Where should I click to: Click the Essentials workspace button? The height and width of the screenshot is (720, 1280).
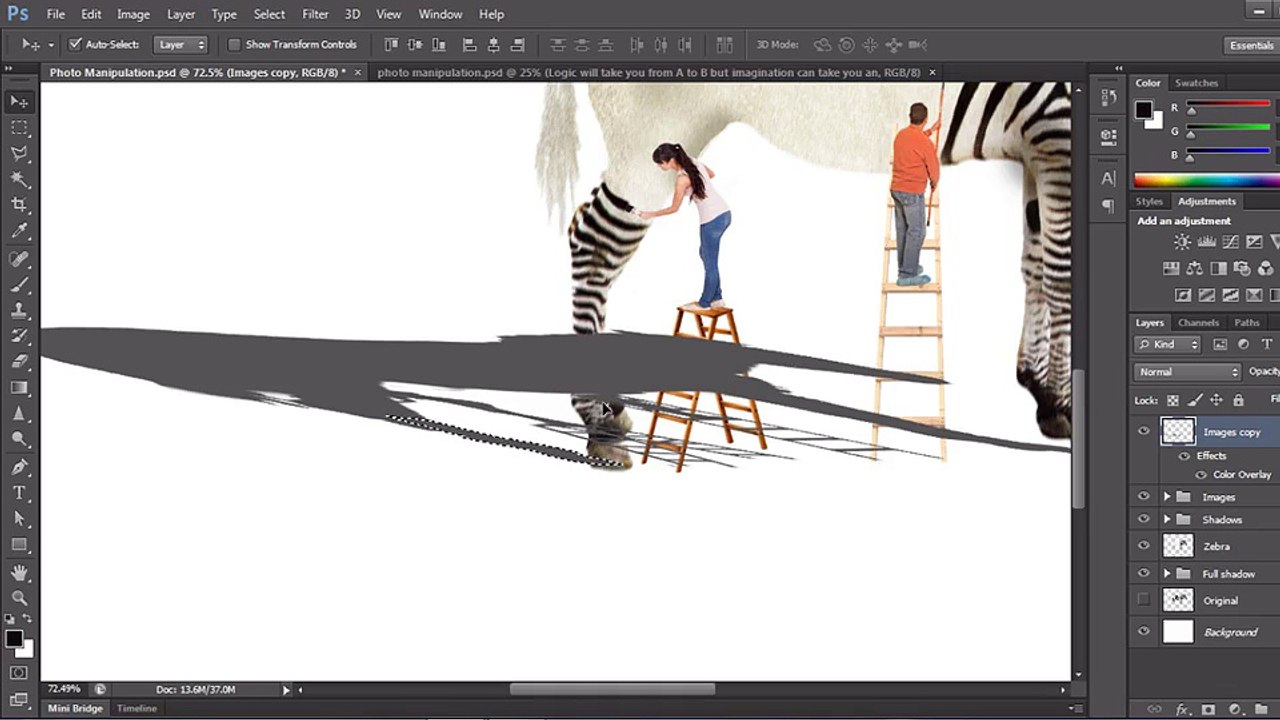click(x=1251, y=45)
